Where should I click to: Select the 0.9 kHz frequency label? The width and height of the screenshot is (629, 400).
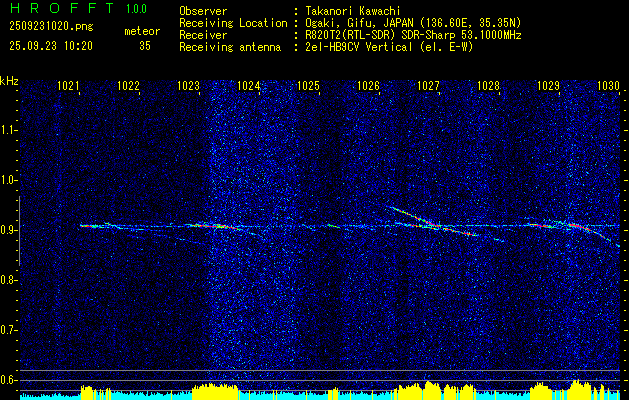9,230
